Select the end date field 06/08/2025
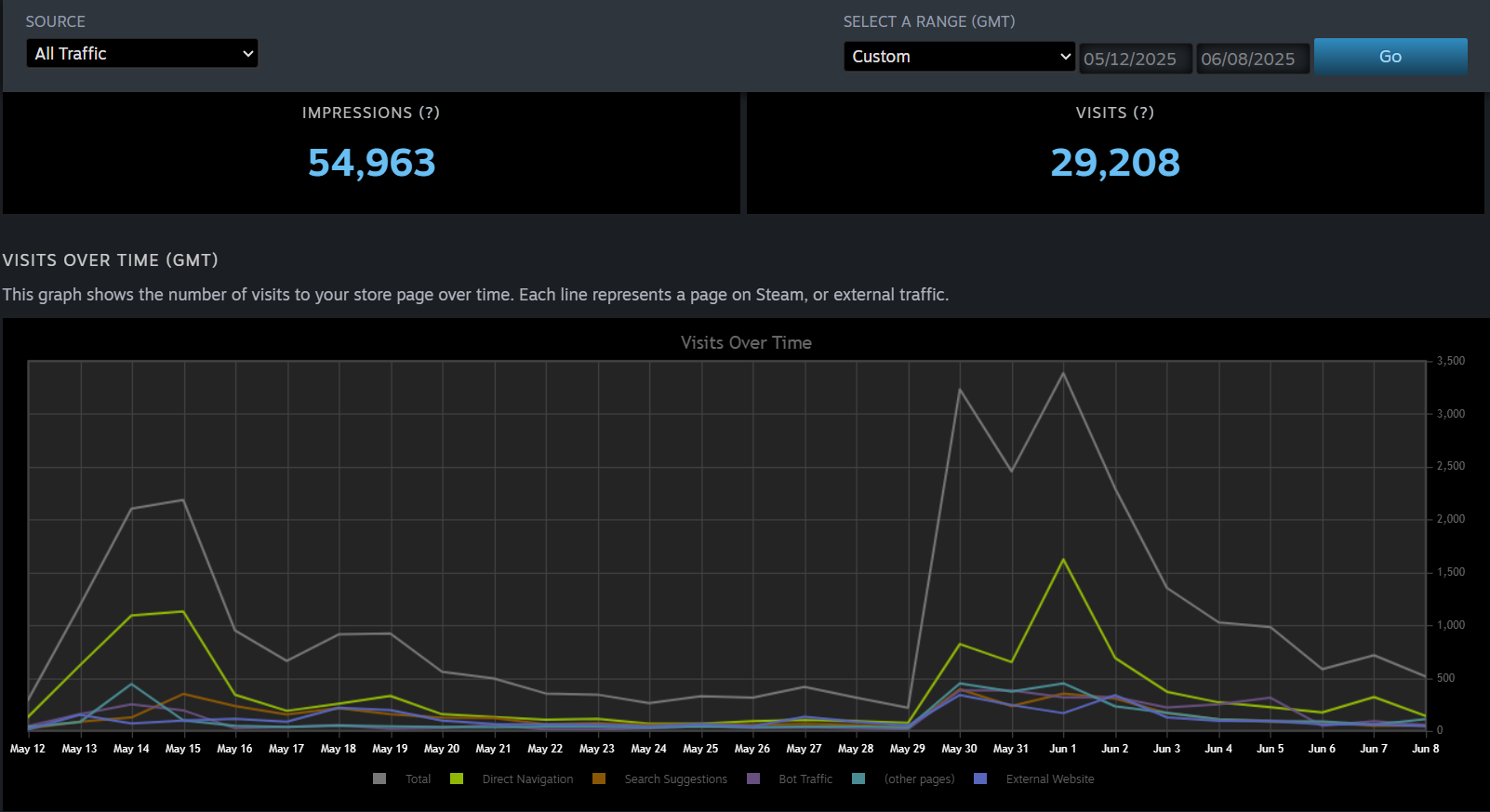 click(x=1252, y=59)
